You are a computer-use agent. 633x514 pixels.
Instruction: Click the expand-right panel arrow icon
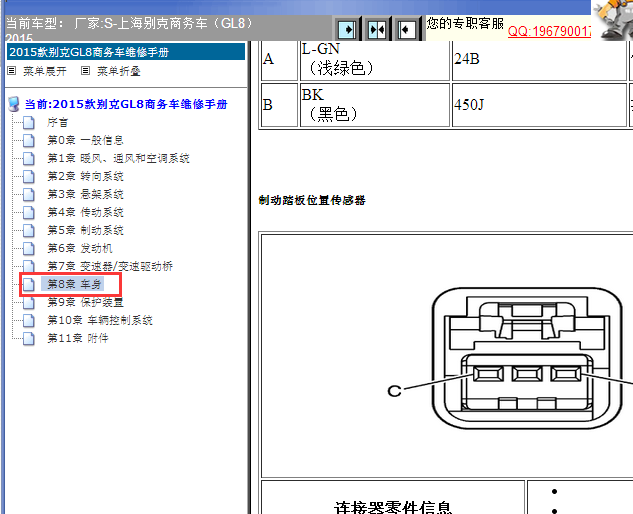click(347, 29)
